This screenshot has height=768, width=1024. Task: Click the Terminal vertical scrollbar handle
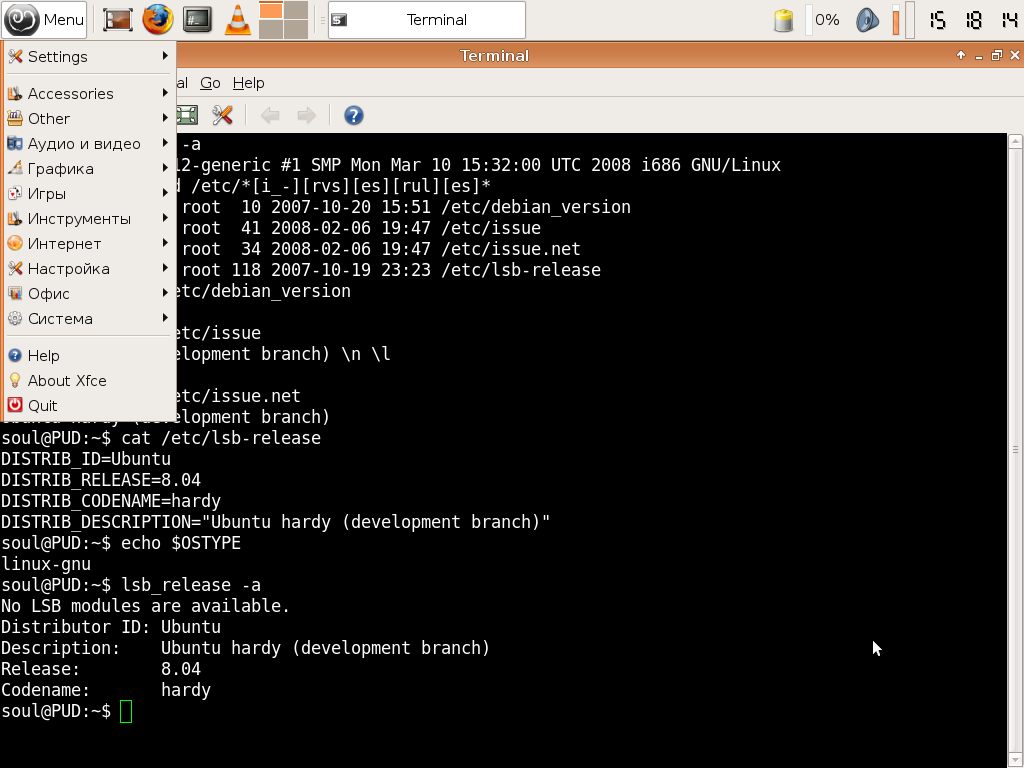[1015, 449]
